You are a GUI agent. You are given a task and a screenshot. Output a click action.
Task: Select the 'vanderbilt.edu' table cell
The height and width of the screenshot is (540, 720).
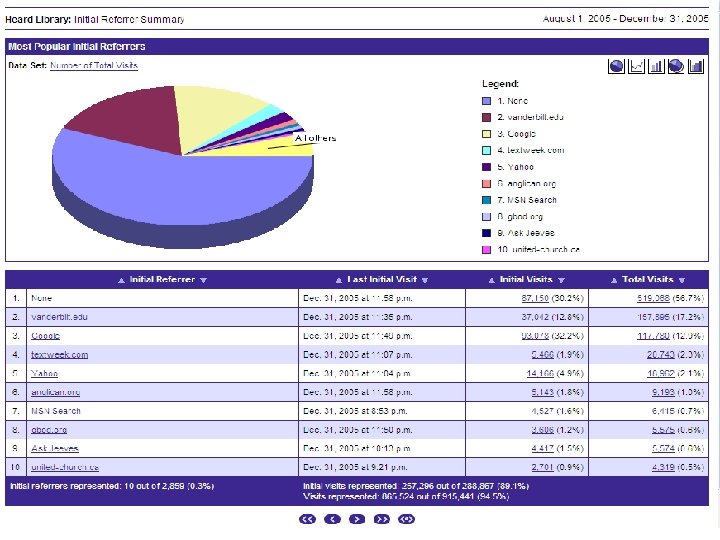(x=163, y=317)
